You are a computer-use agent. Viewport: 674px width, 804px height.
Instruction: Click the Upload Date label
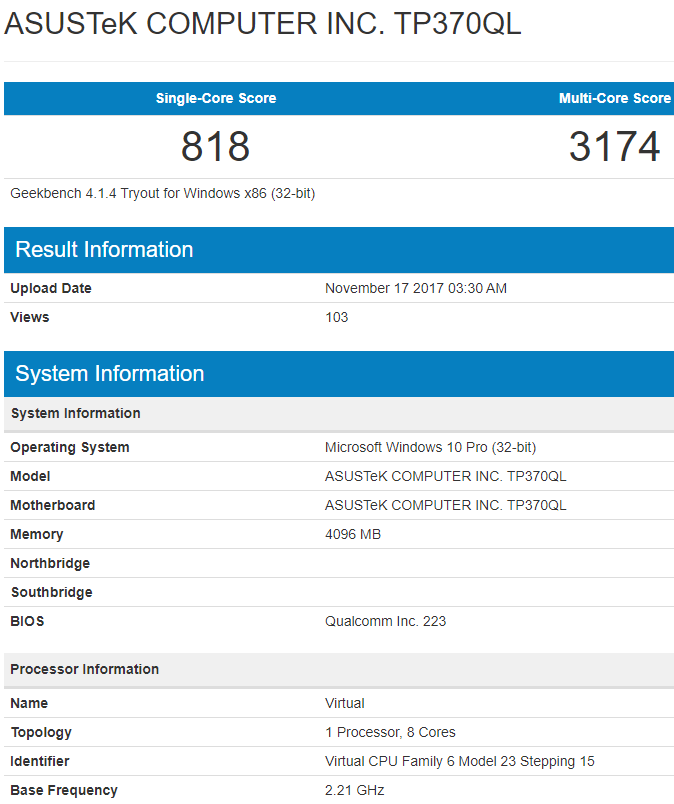click(51, 288)
